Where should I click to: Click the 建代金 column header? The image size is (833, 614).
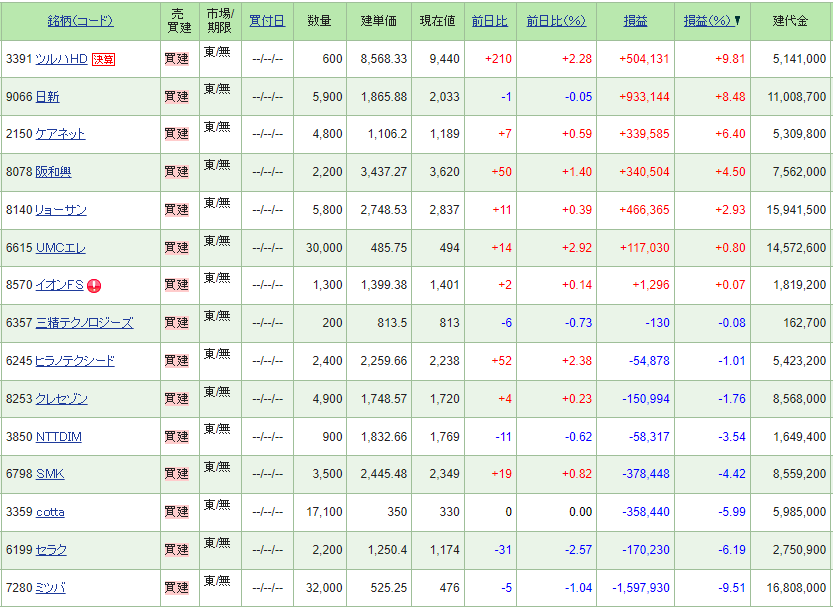pos(790,21)
